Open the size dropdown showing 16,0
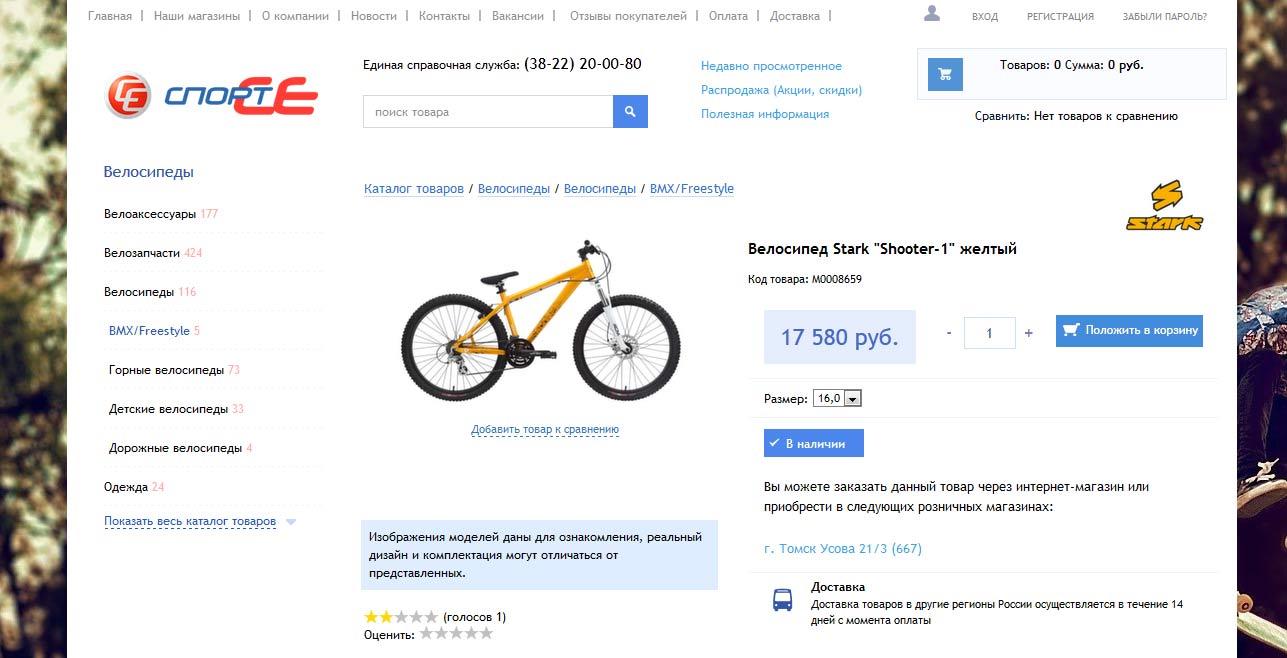This screenshot has height=658, width=1287. click(838, 398)
